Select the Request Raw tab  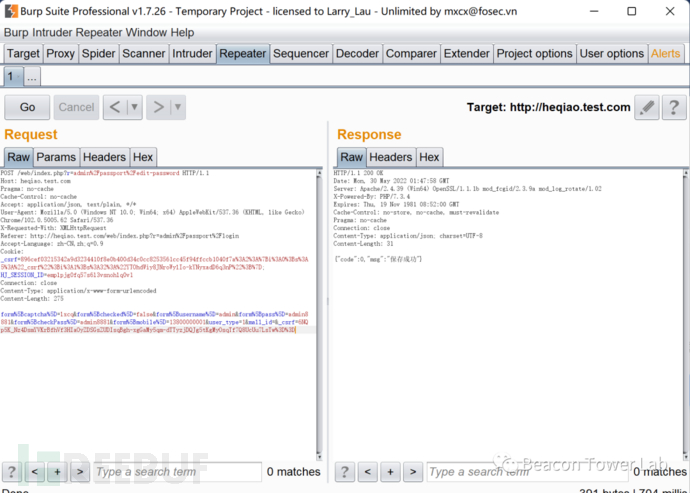point(18,157)
